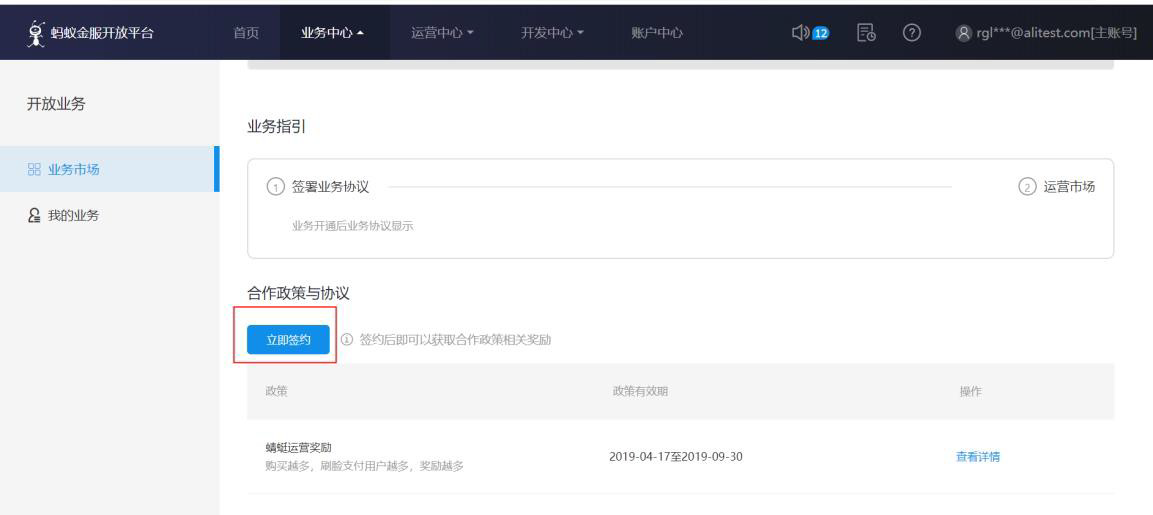Open the speaker notifications icon
This screenshot has height=515, width=1153.
tap(800, 32)
